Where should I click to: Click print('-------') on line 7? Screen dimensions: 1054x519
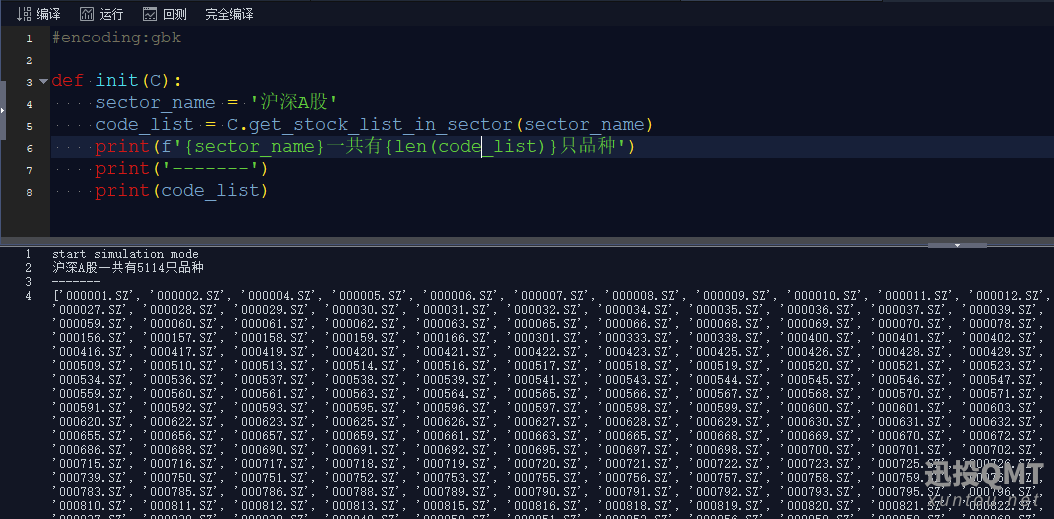click(182, 168)
